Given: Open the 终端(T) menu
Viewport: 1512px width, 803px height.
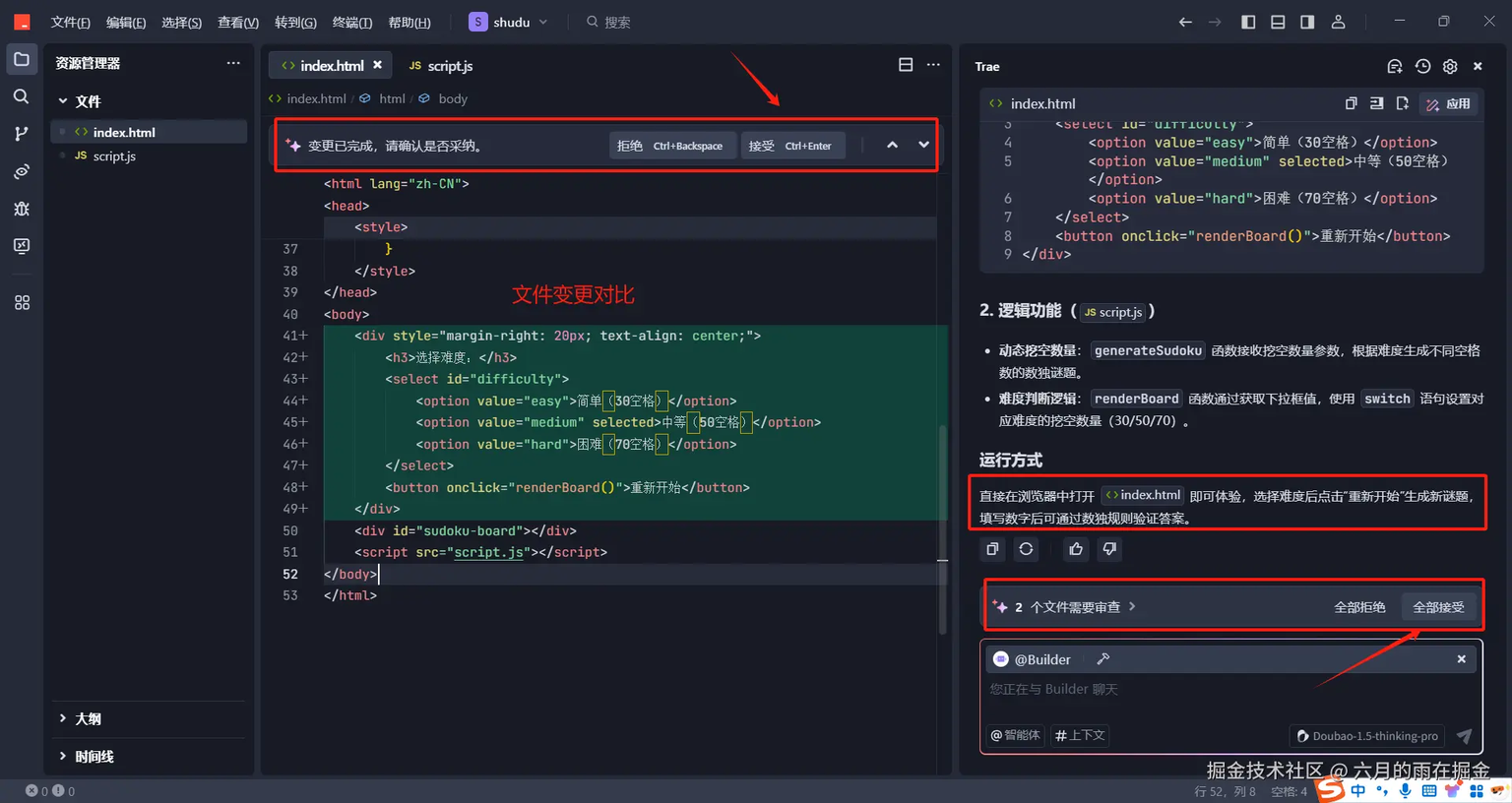Looking at the screenshot, I should pos(352,22).
